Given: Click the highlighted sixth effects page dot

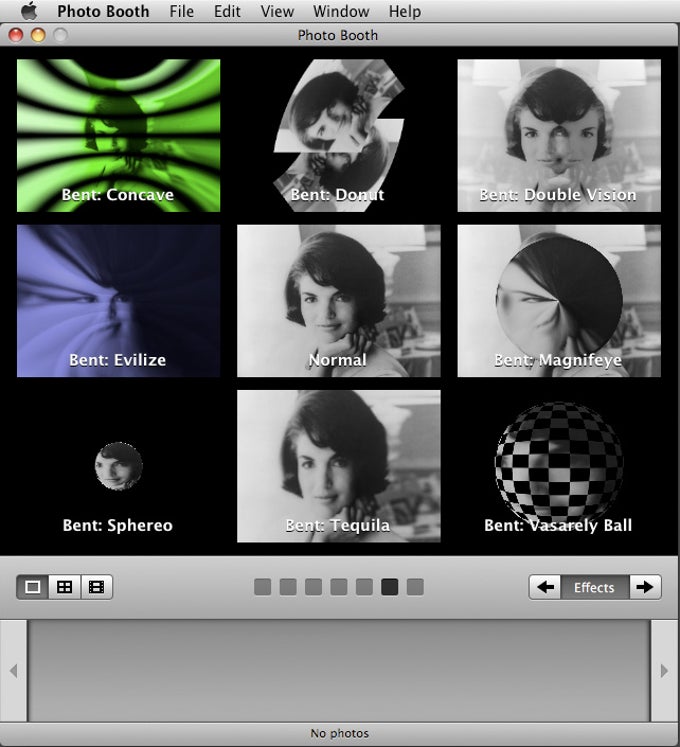Looking at the screenshot, I should (389, 587).
